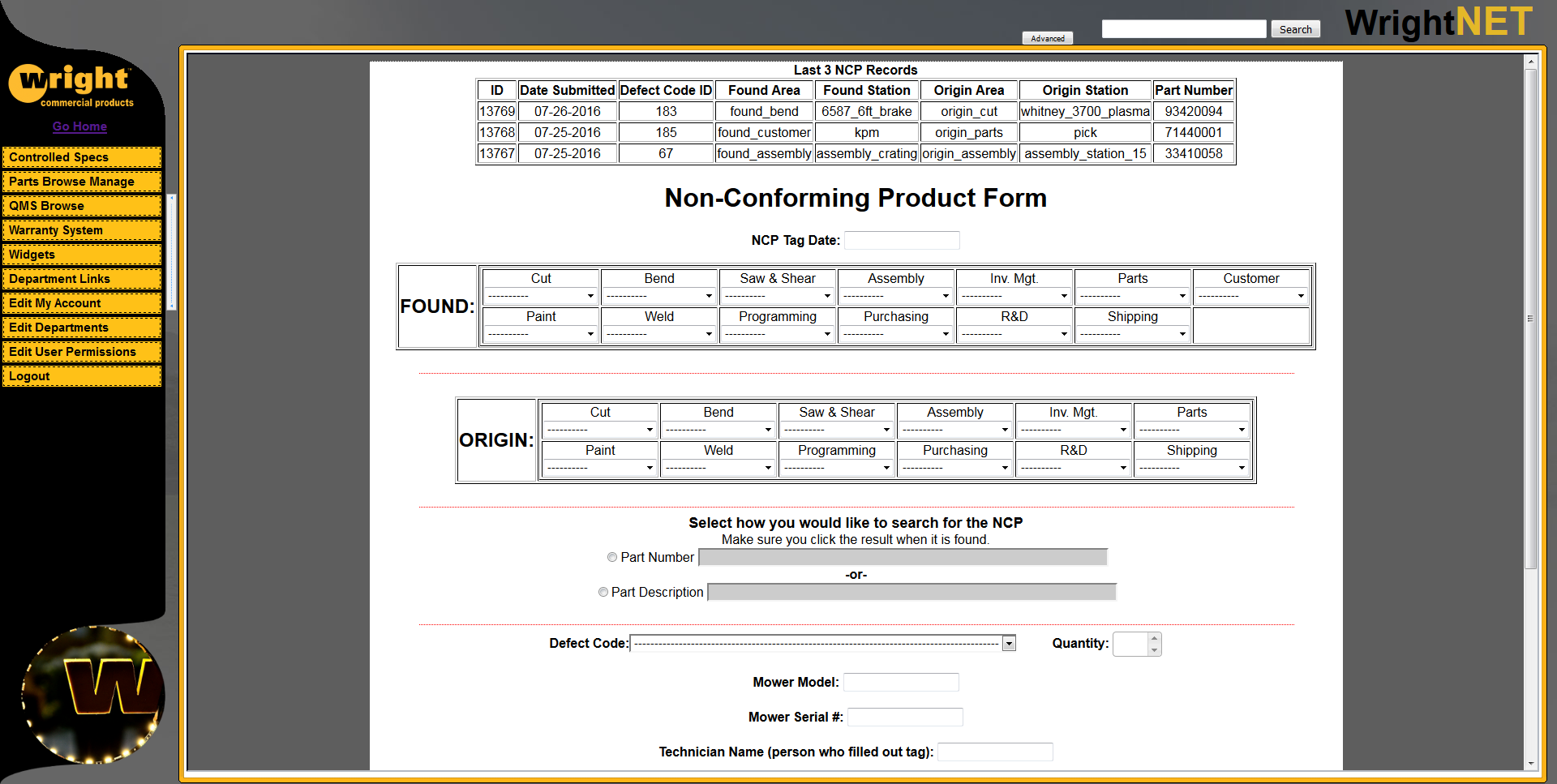Open the ORIGIN Weld dropdown
The width and height of the screenshot is (1557, 784).
pos(718,468)
